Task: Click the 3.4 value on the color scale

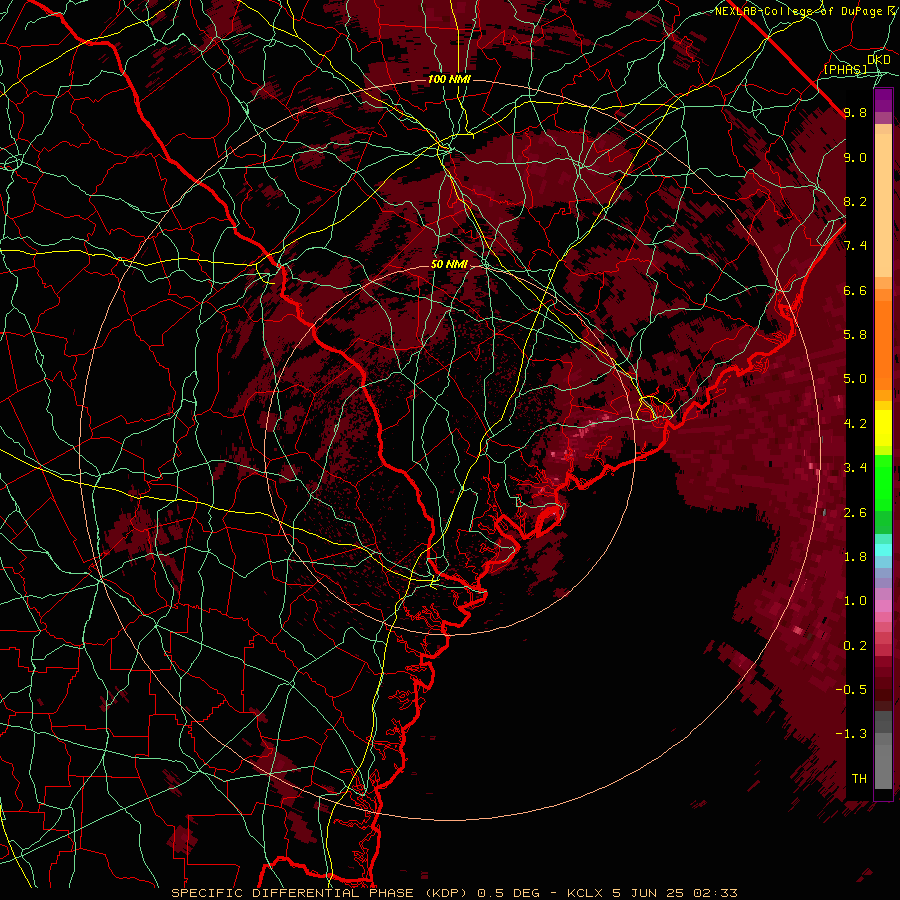Action: pyautogui.click(x=855, y=468)
